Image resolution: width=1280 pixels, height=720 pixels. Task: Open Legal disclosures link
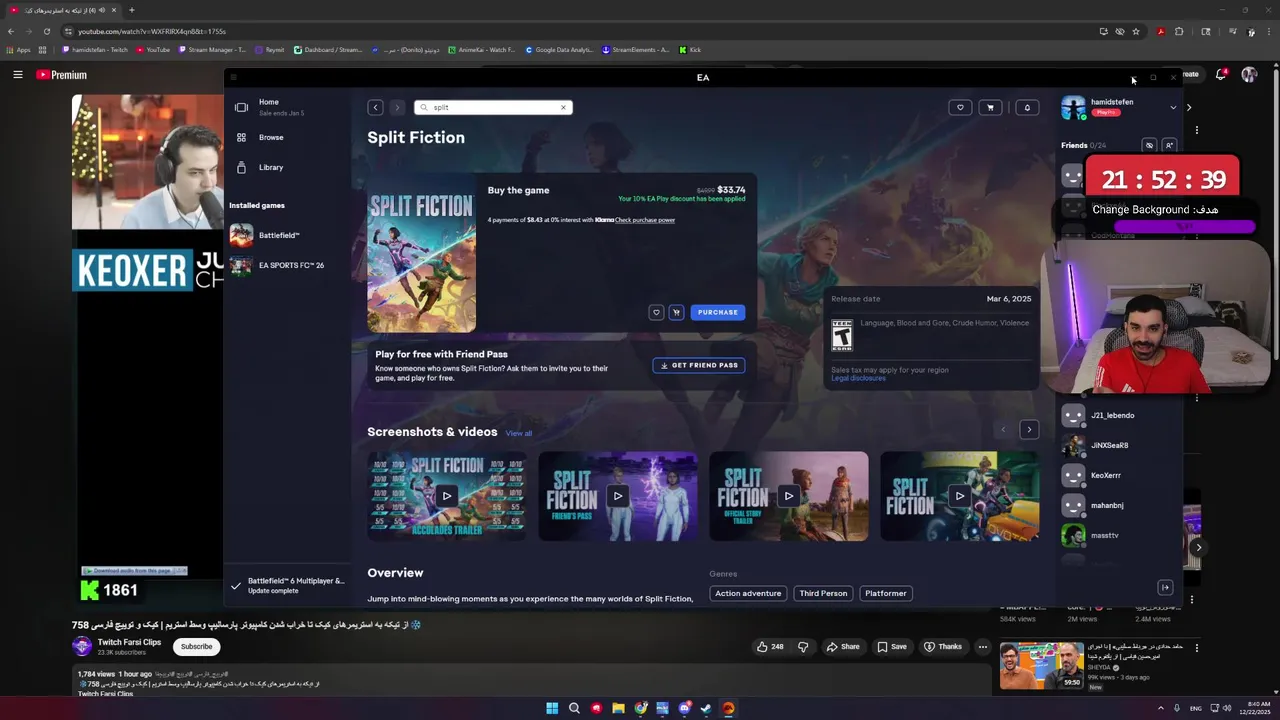pos(858,378)
